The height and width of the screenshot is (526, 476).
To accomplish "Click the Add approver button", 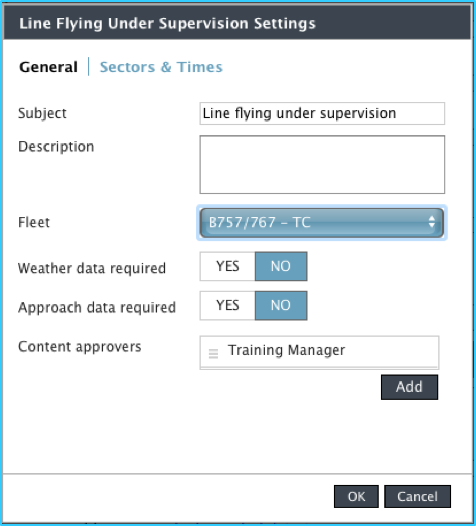I will pos(409,387).
